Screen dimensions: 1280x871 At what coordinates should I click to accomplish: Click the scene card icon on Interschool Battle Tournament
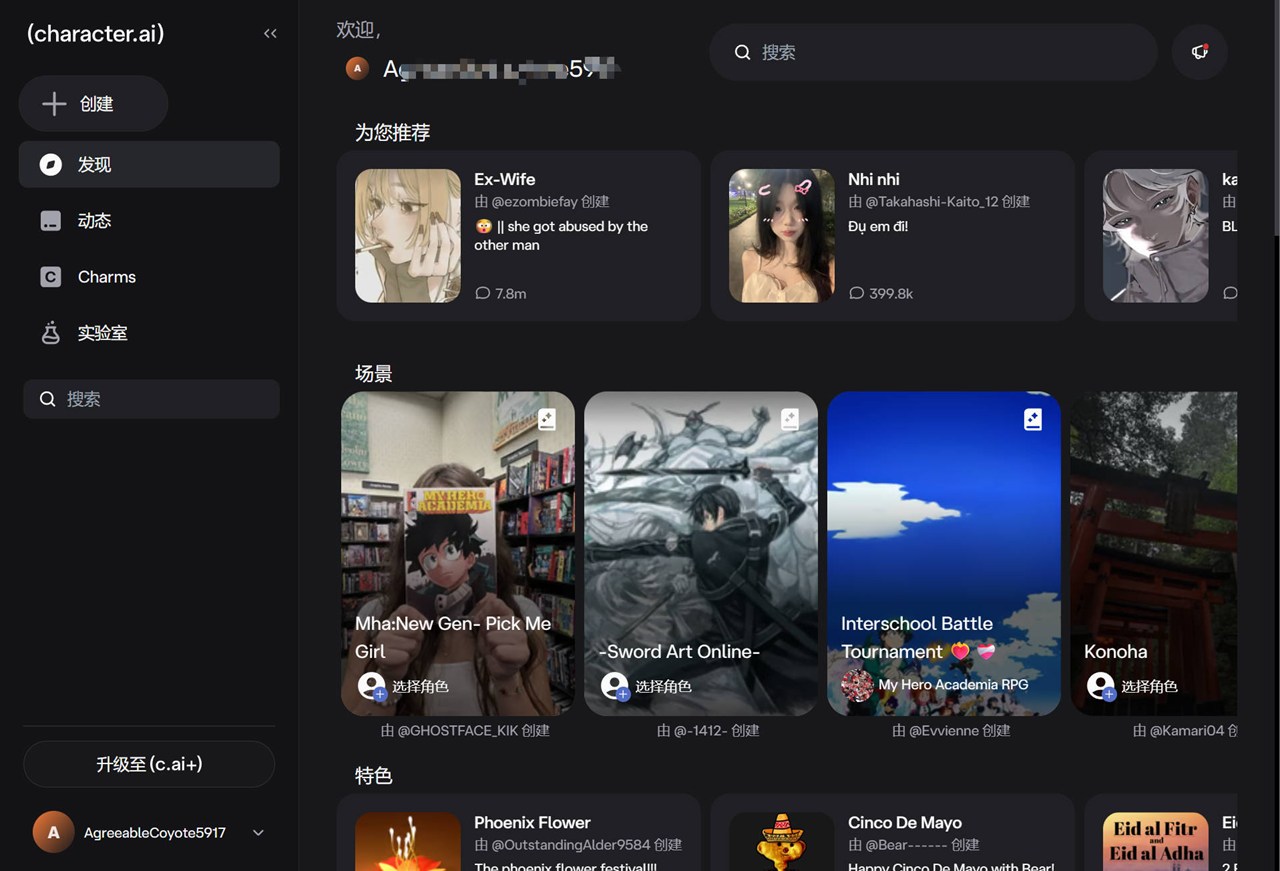[1033, 420]
